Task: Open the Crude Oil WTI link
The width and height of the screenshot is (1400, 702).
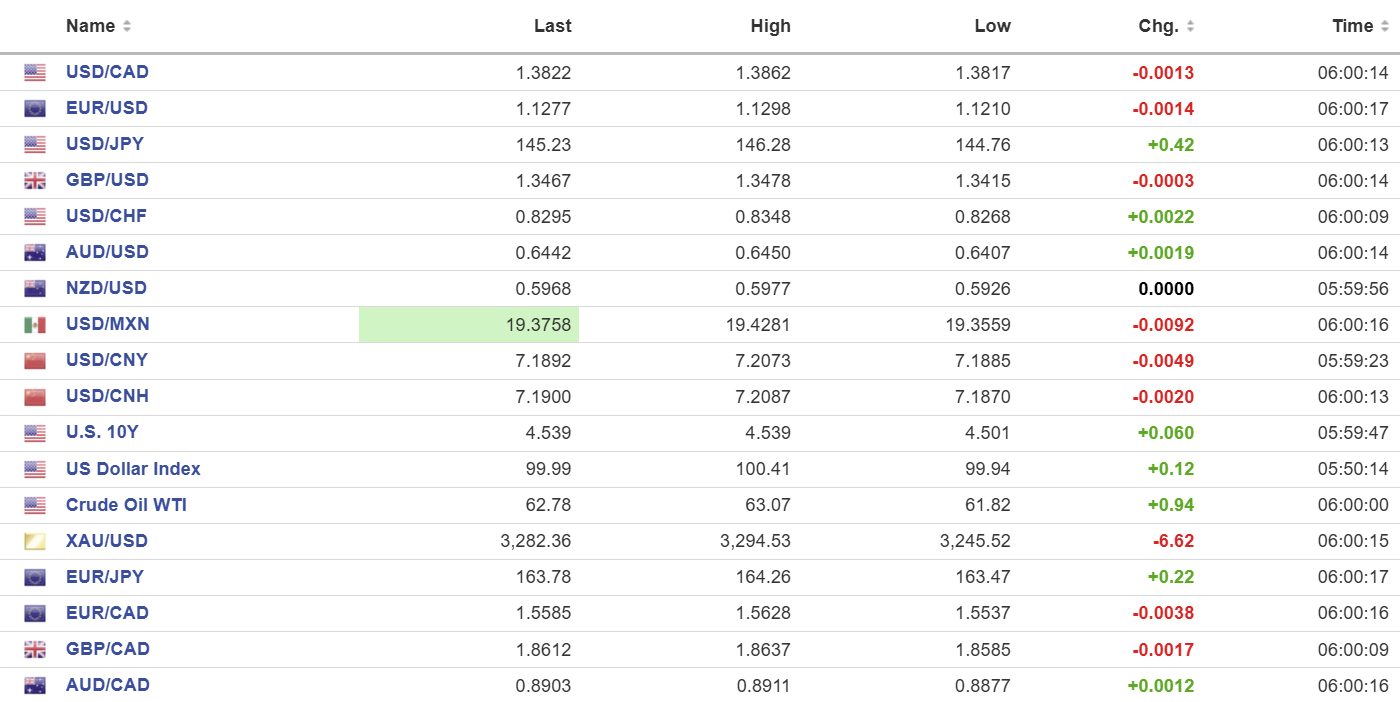Action: (126, 505)
